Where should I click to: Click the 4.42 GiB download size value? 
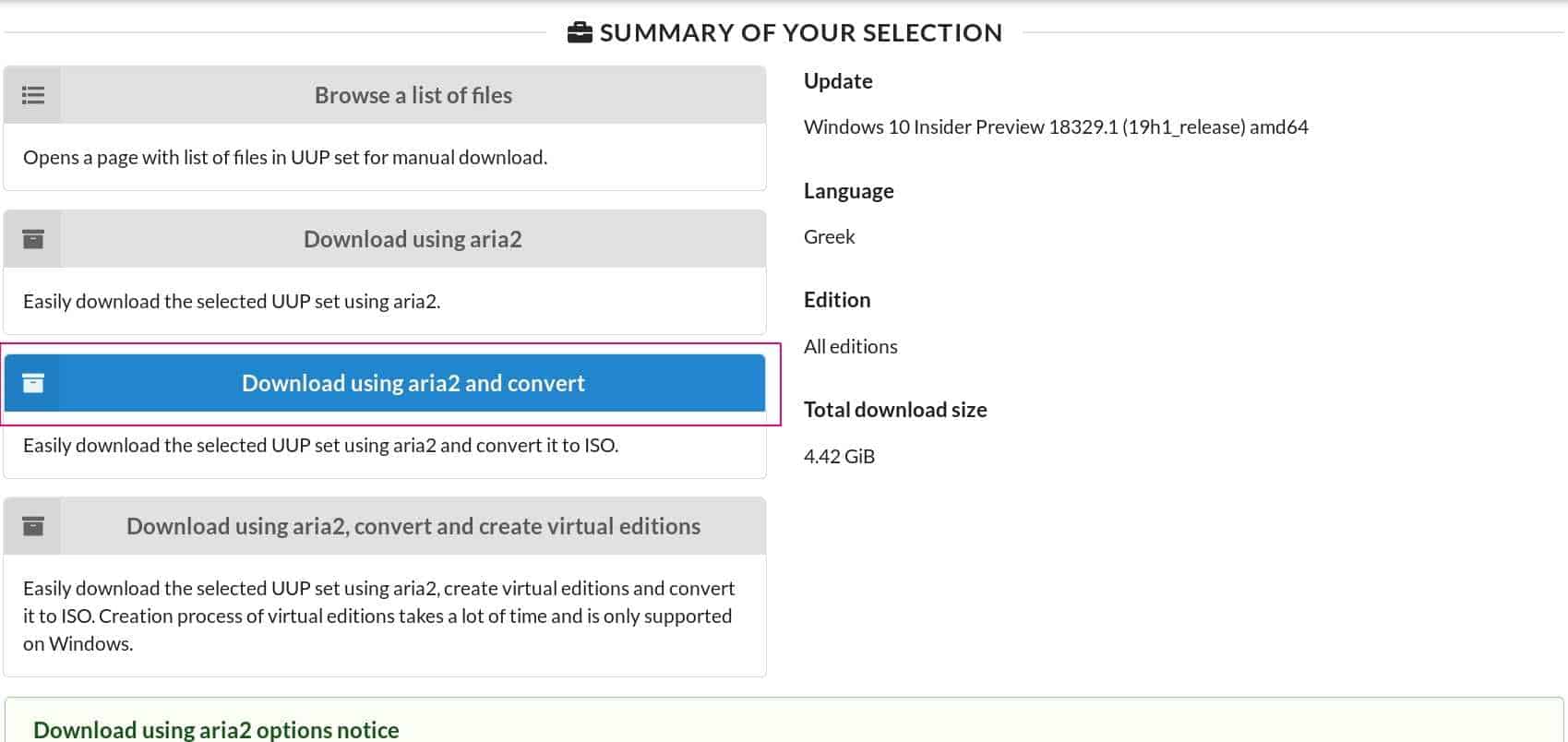click(x=839, y=457)
